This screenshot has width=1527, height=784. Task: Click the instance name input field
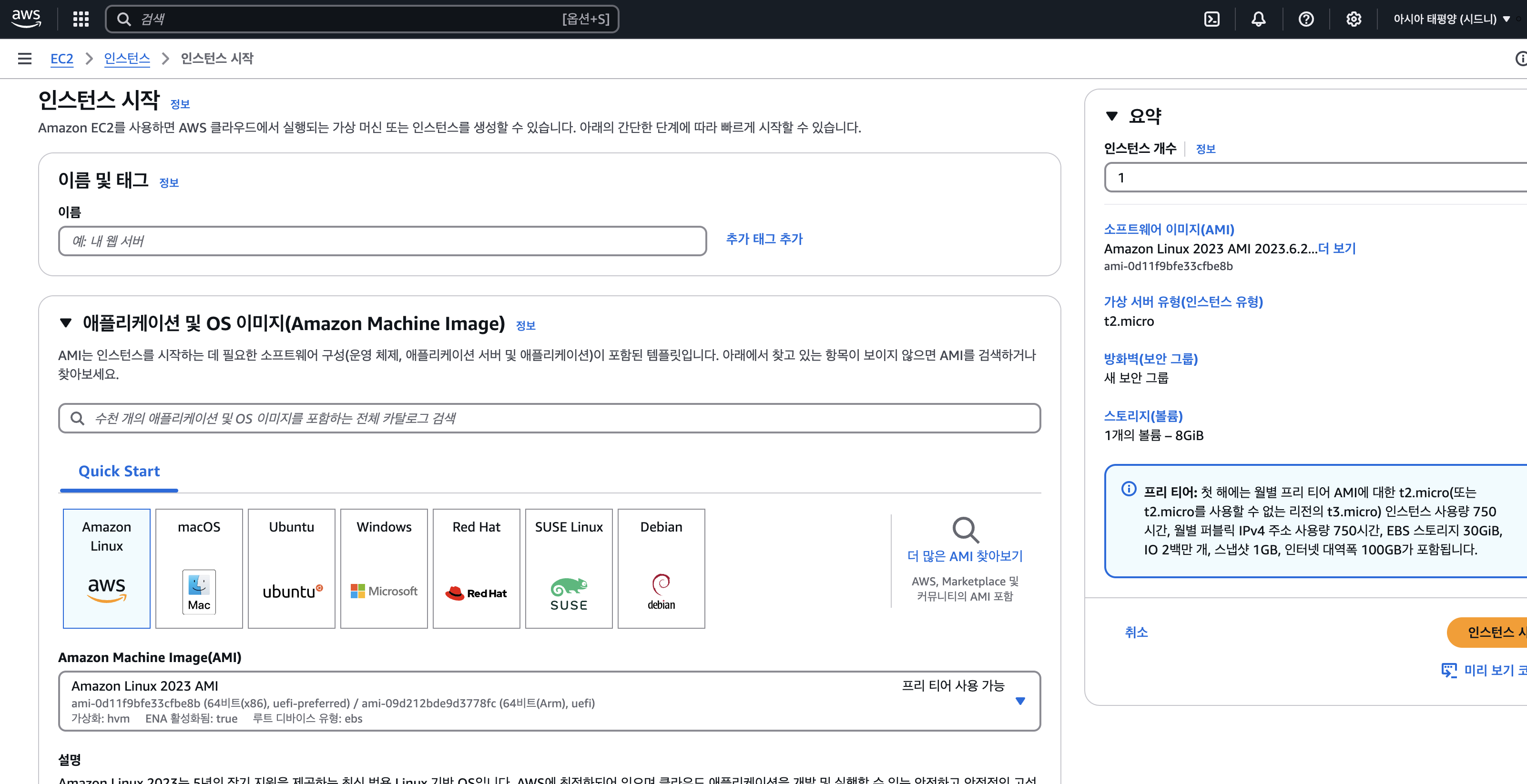point(382,241)
